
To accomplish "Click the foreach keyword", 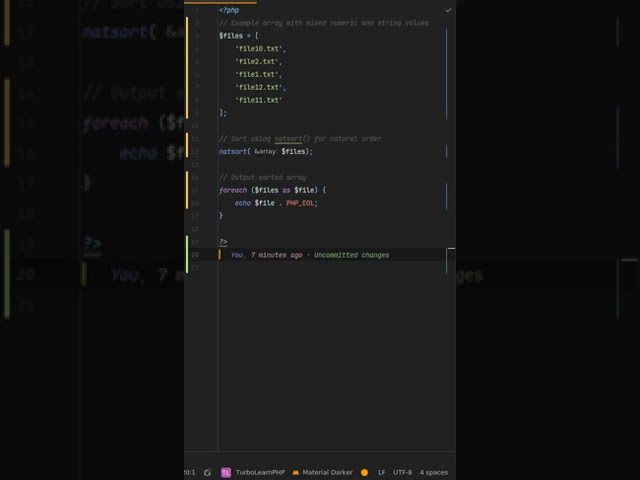I will pos(233,190).
